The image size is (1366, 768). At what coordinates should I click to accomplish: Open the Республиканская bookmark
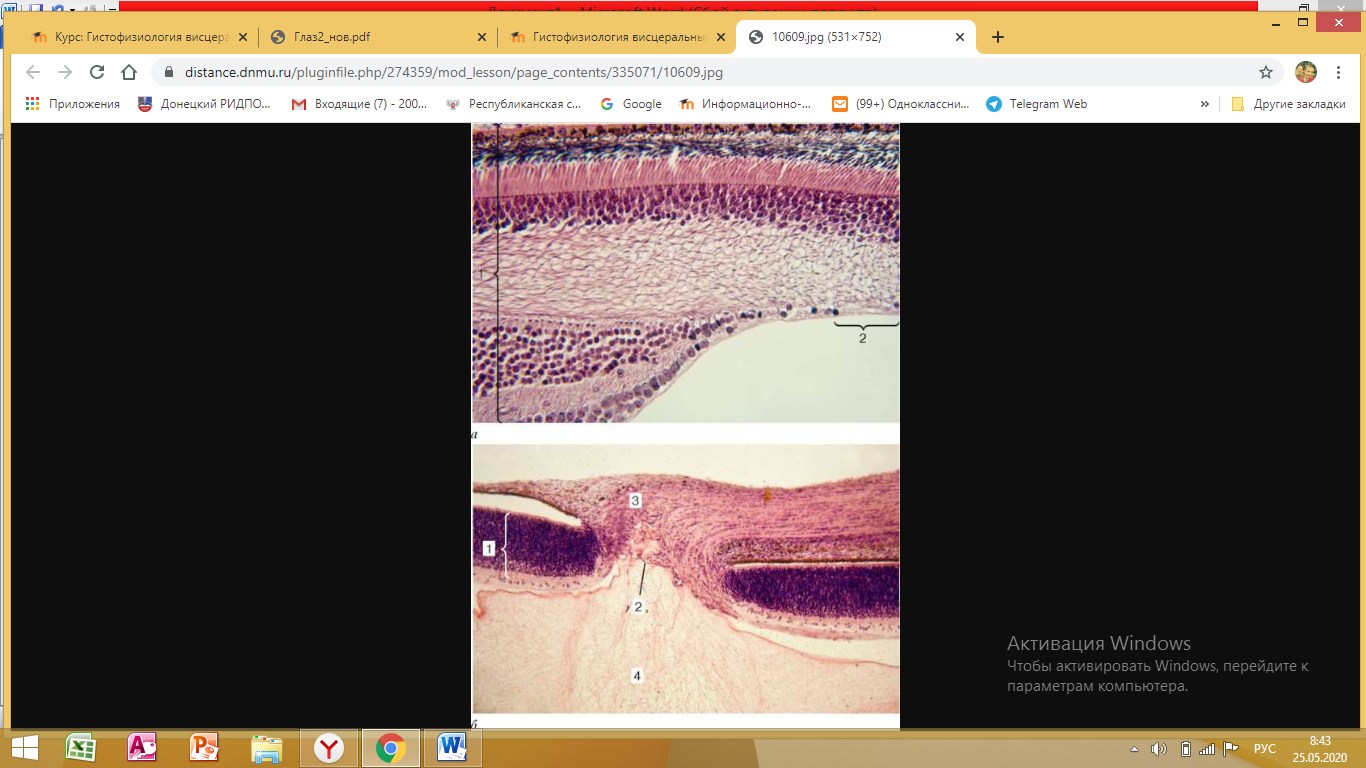point(513,104)
